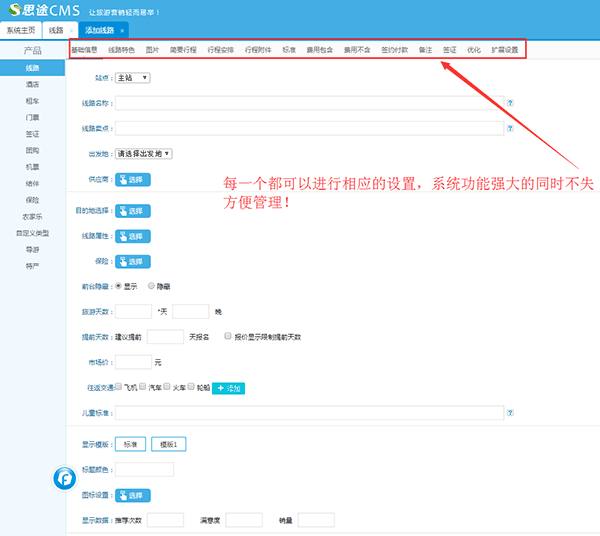Click help icon beside 线路名称 field

pyautogui.click(x=510, y=102)
